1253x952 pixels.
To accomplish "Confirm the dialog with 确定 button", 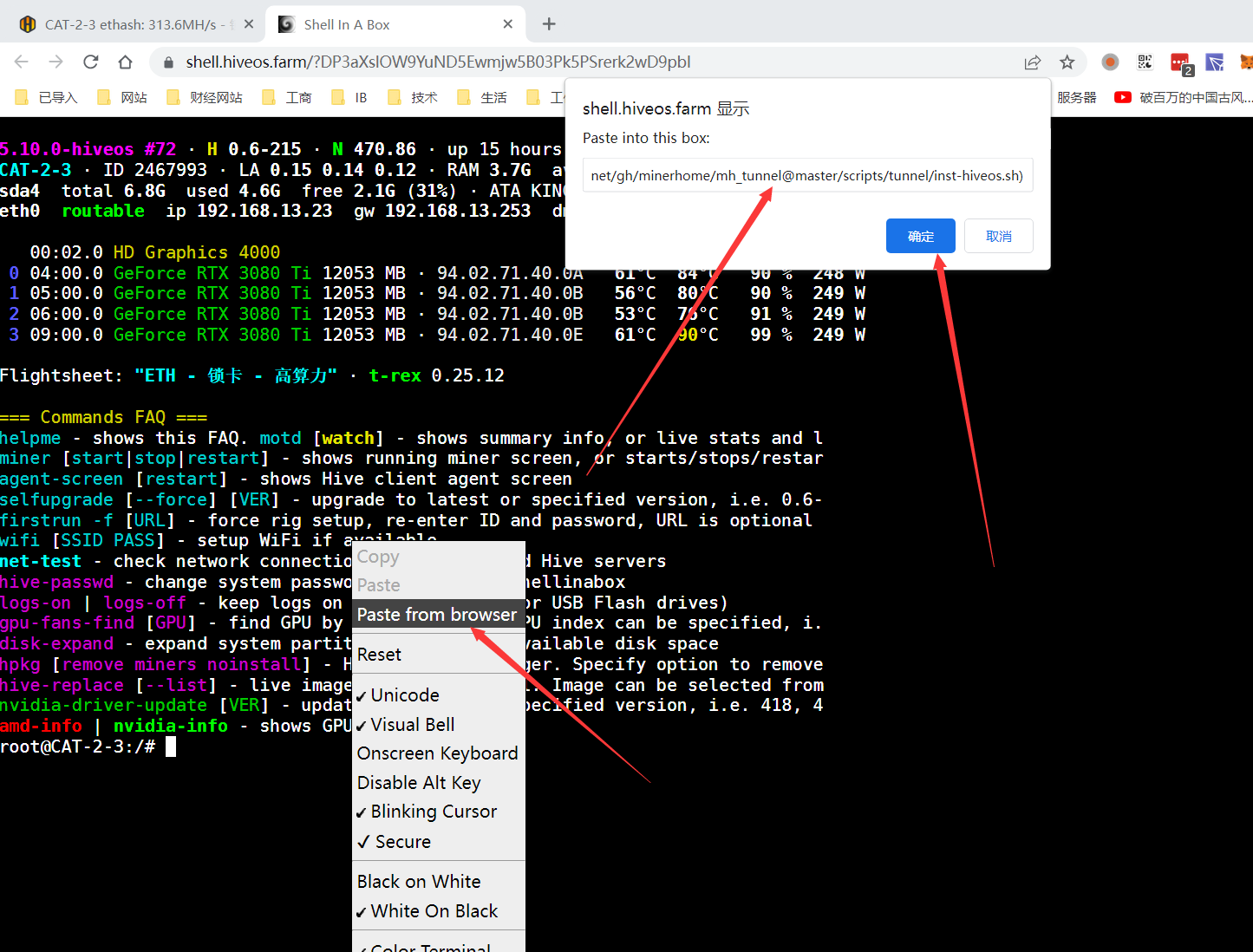I will [x=920, y=236].
